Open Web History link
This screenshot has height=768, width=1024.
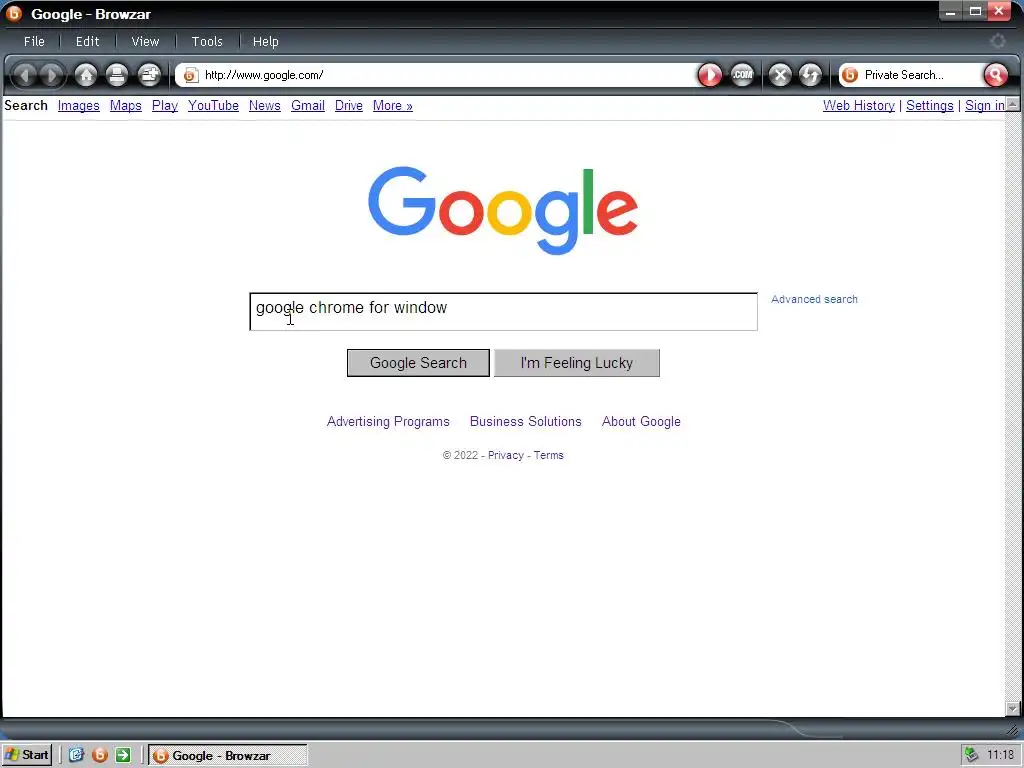(x=858, y=106)
